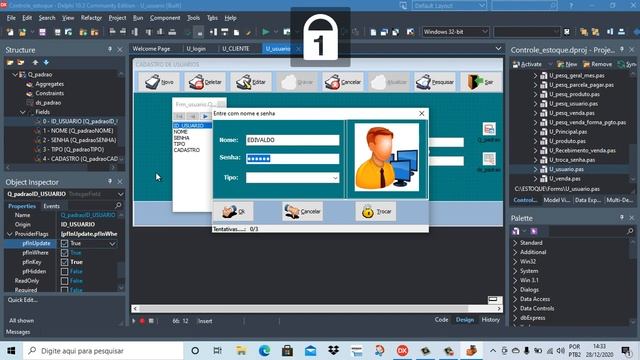
Task: Click the Q_padrao query component icon on form
Action: [489, 129]
